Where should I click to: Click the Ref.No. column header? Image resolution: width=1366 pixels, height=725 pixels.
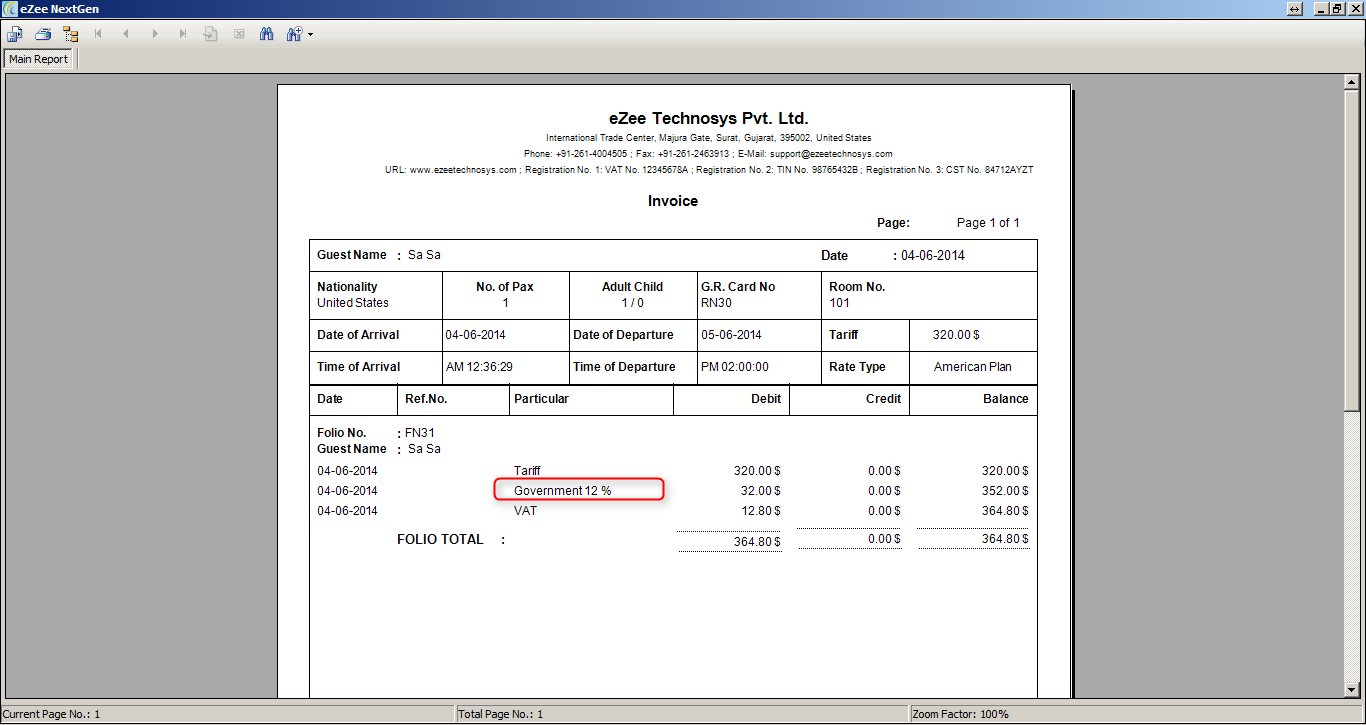coord(426,399)
